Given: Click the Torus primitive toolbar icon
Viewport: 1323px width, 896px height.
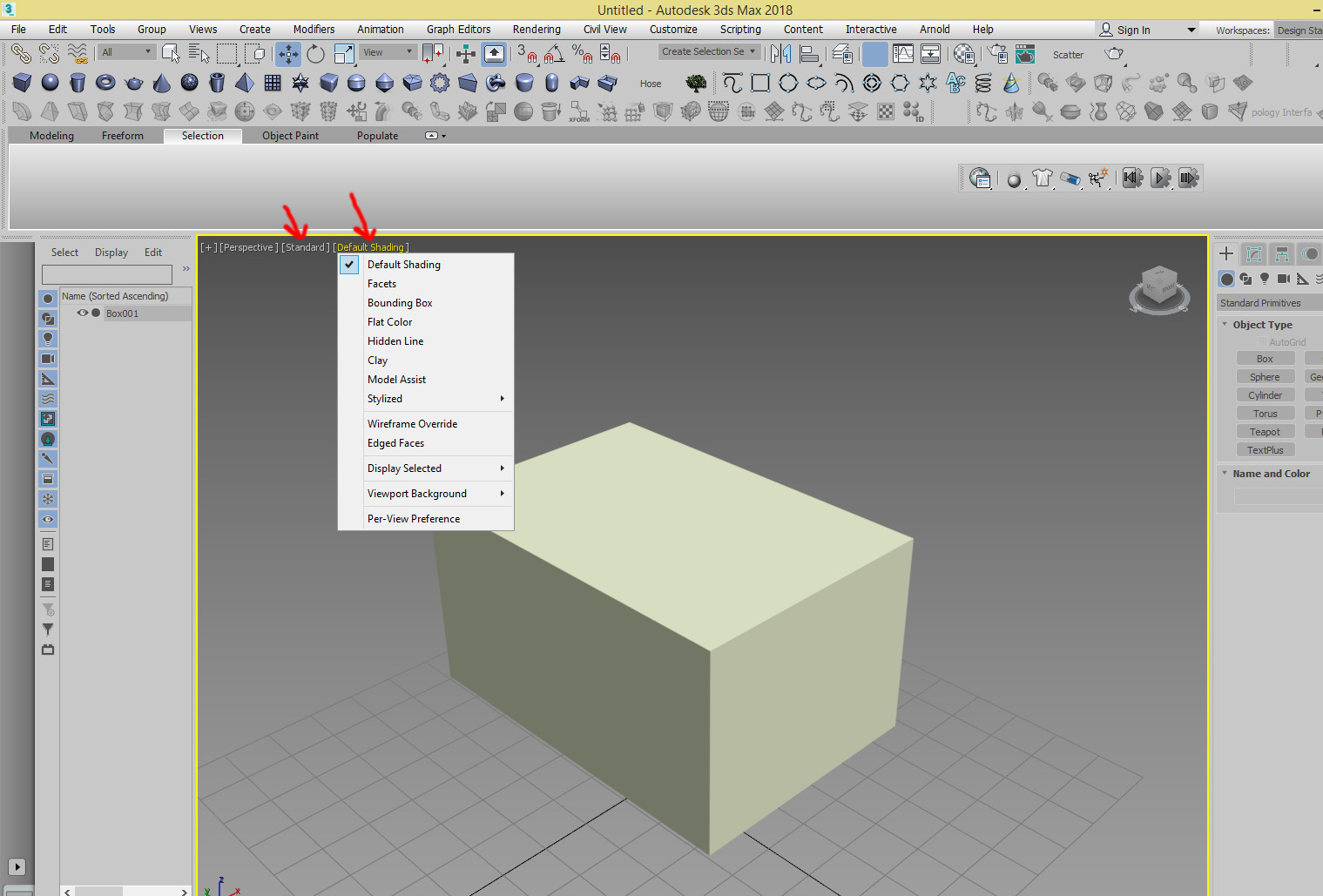Looking at the screenshot, I should pos(105,83).
